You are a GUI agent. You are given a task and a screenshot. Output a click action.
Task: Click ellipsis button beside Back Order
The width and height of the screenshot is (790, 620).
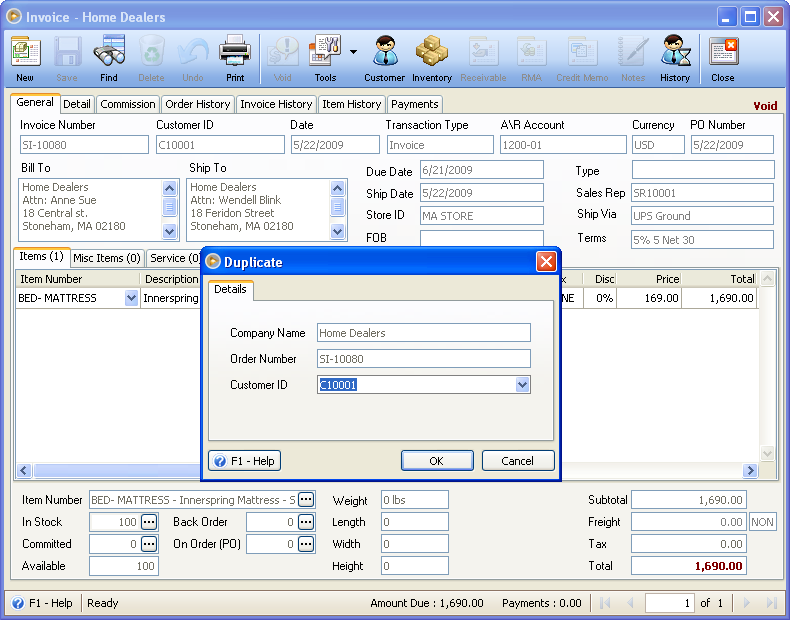[x=306, y=522]
